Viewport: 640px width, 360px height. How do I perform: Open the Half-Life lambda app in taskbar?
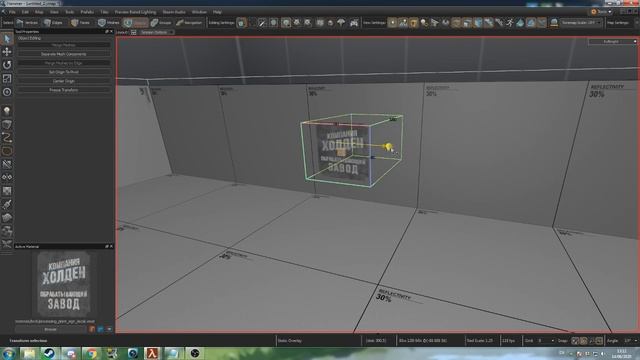[152, 353]
